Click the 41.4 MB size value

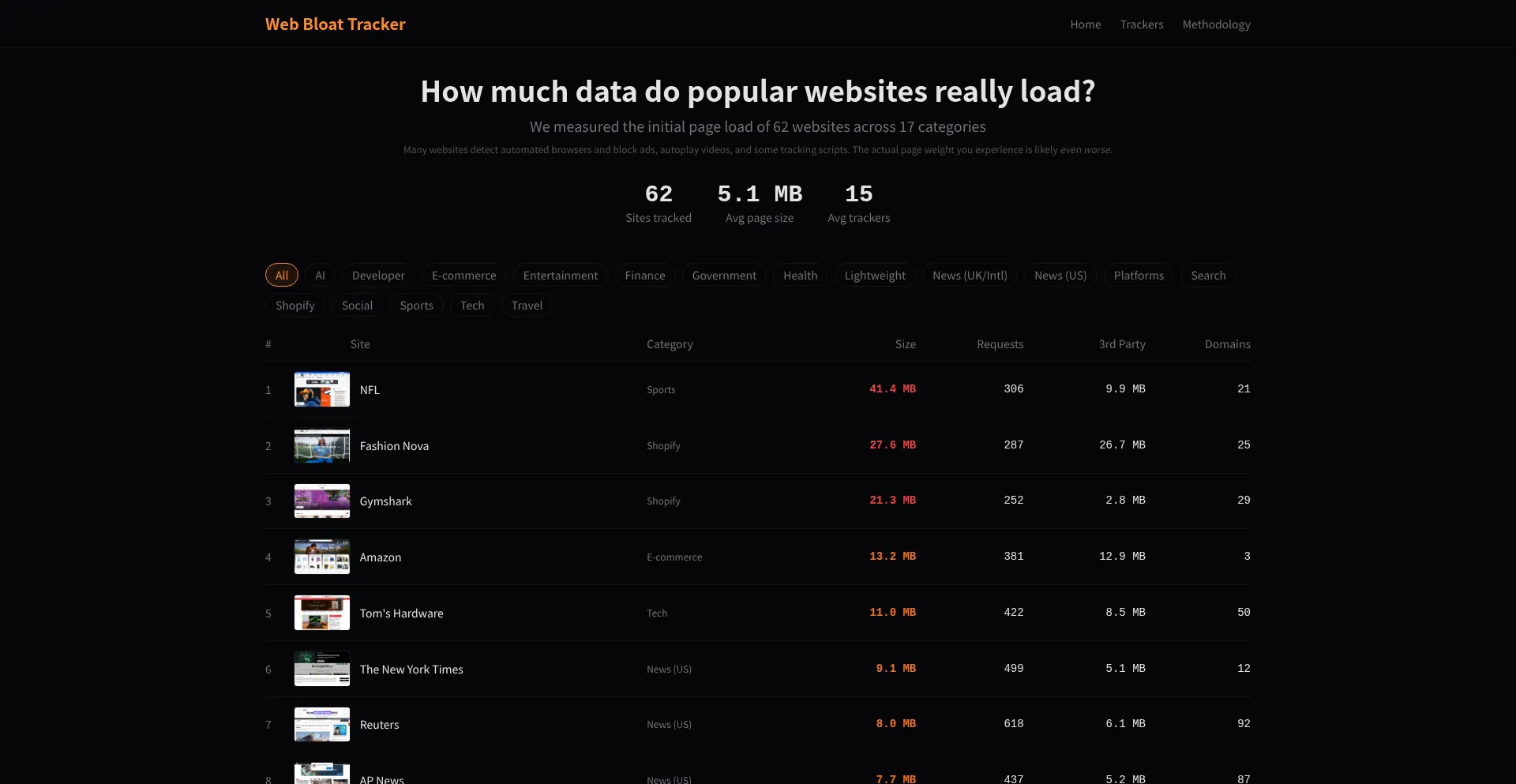click(892, 388)
